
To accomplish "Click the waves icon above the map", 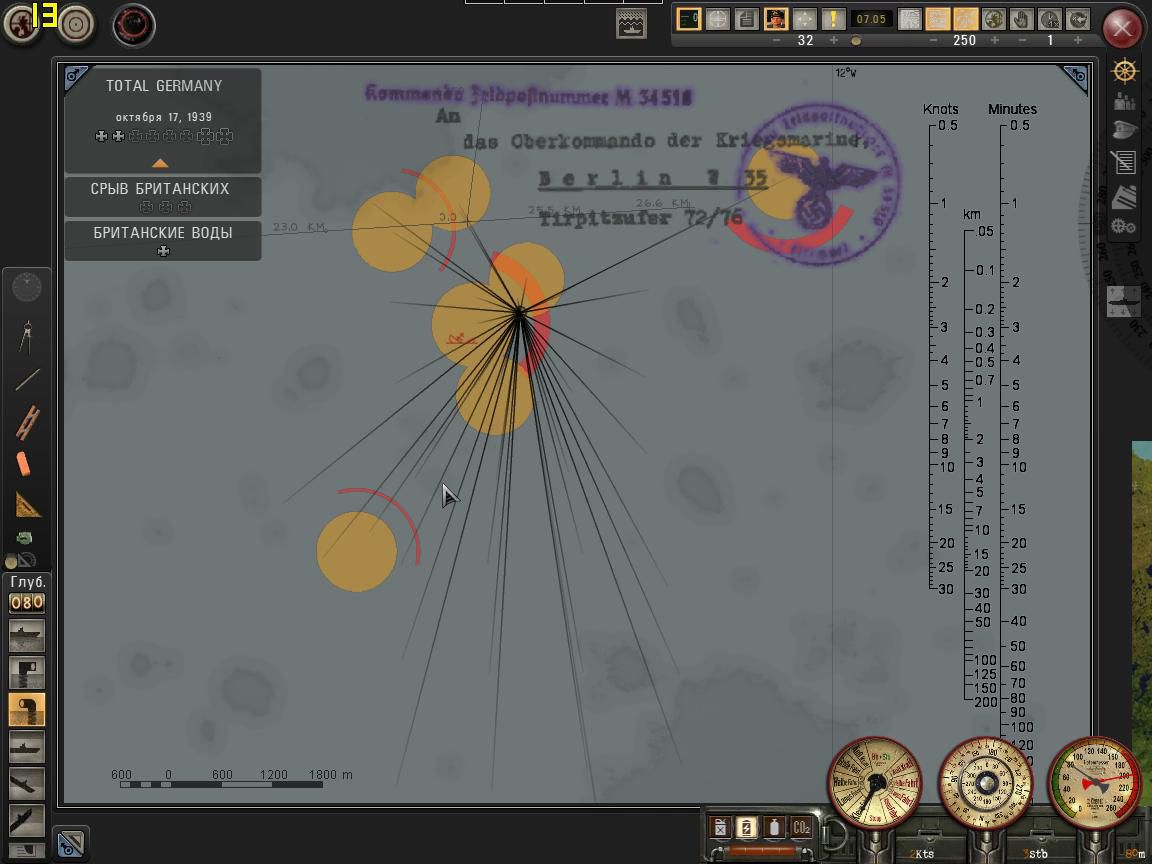I will pyautogui.click(x=630, y=24).
